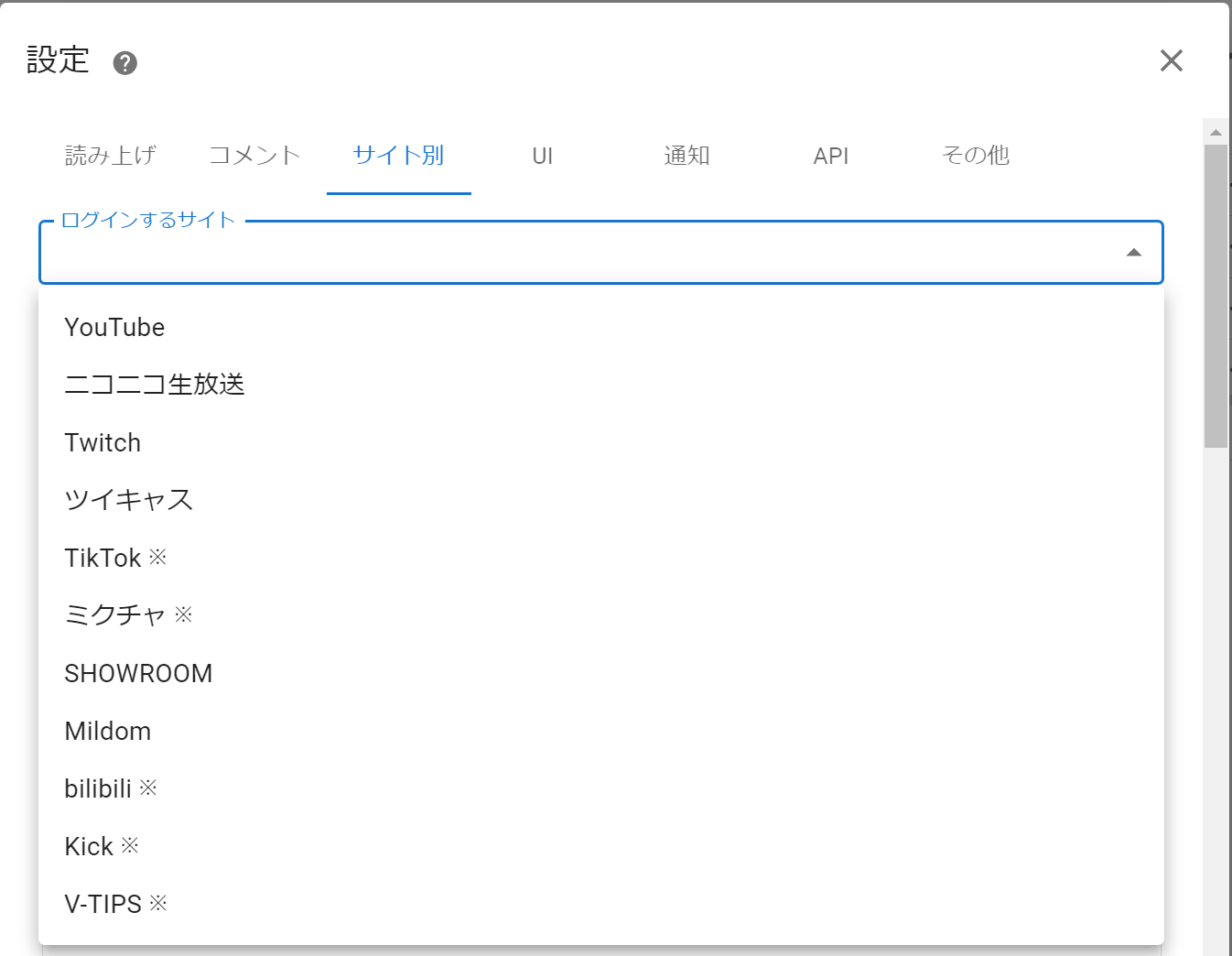Collapse the login site dropdown arrow
1232x956 pixels.
tap(1133, 253)
